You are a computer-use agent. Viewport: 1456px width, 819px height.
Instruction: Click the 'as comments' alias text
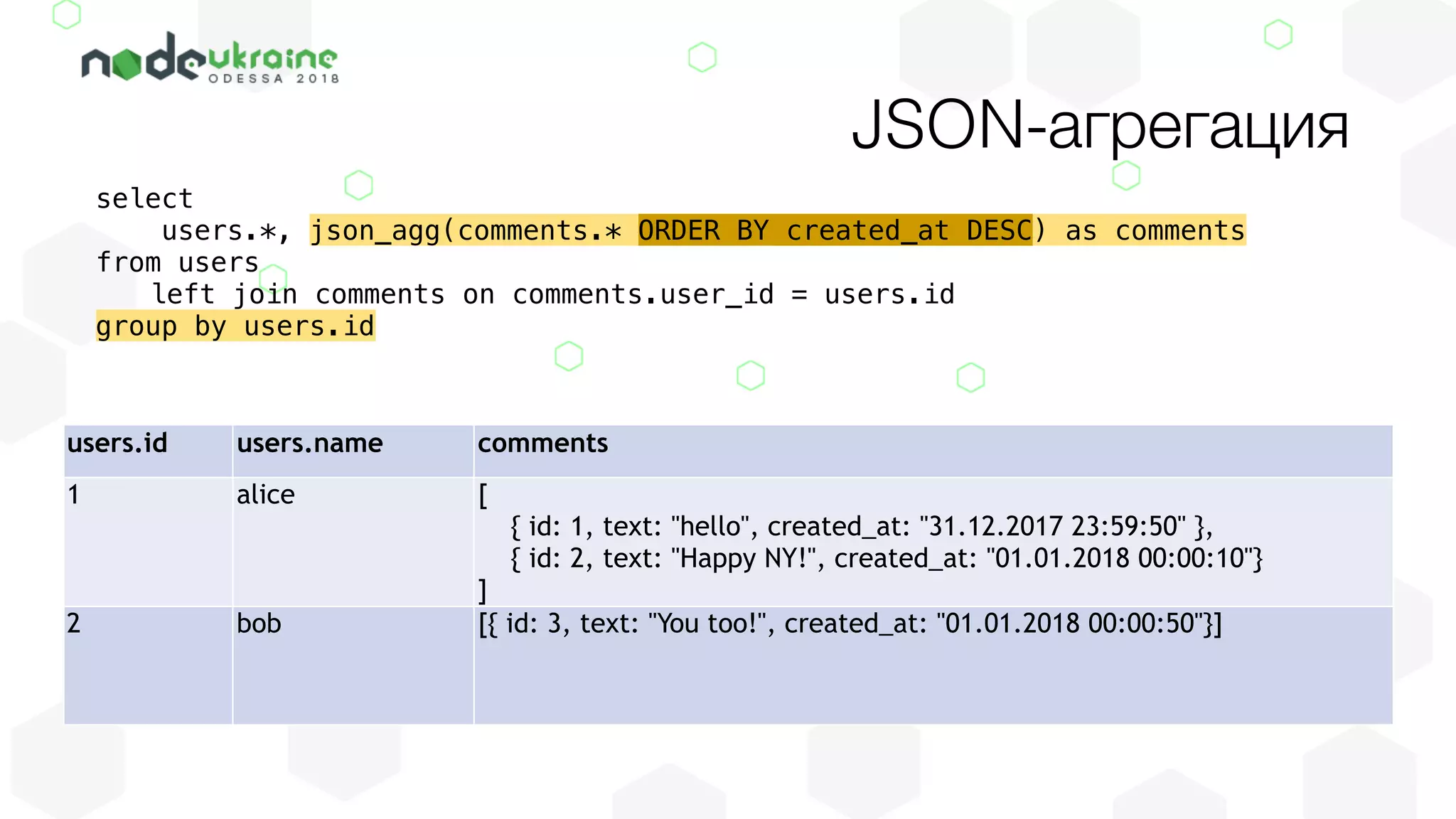tap(1155, 230)
